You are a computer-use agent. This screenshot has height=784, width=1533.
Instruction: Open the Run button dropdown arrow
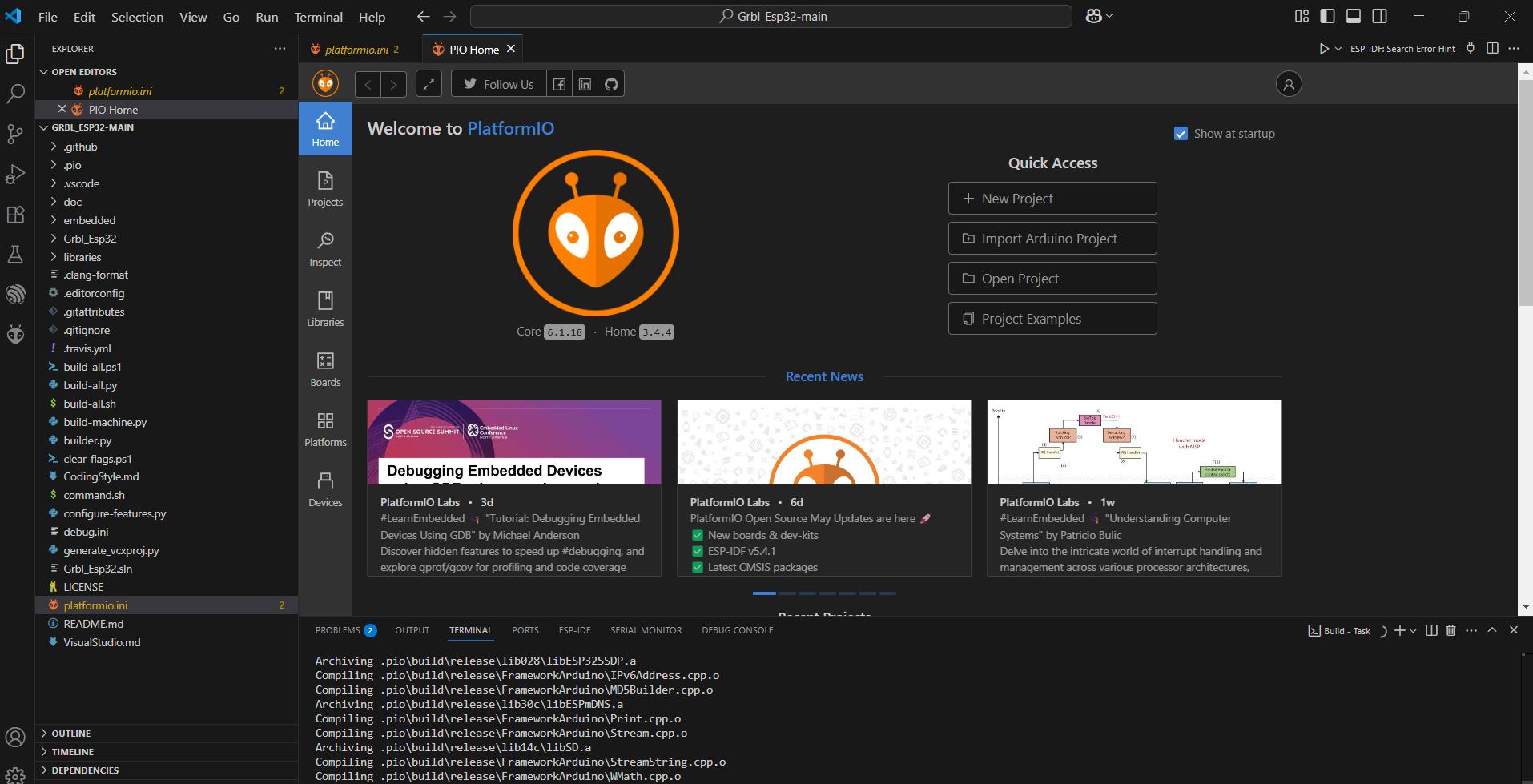tap(1338, 49)
